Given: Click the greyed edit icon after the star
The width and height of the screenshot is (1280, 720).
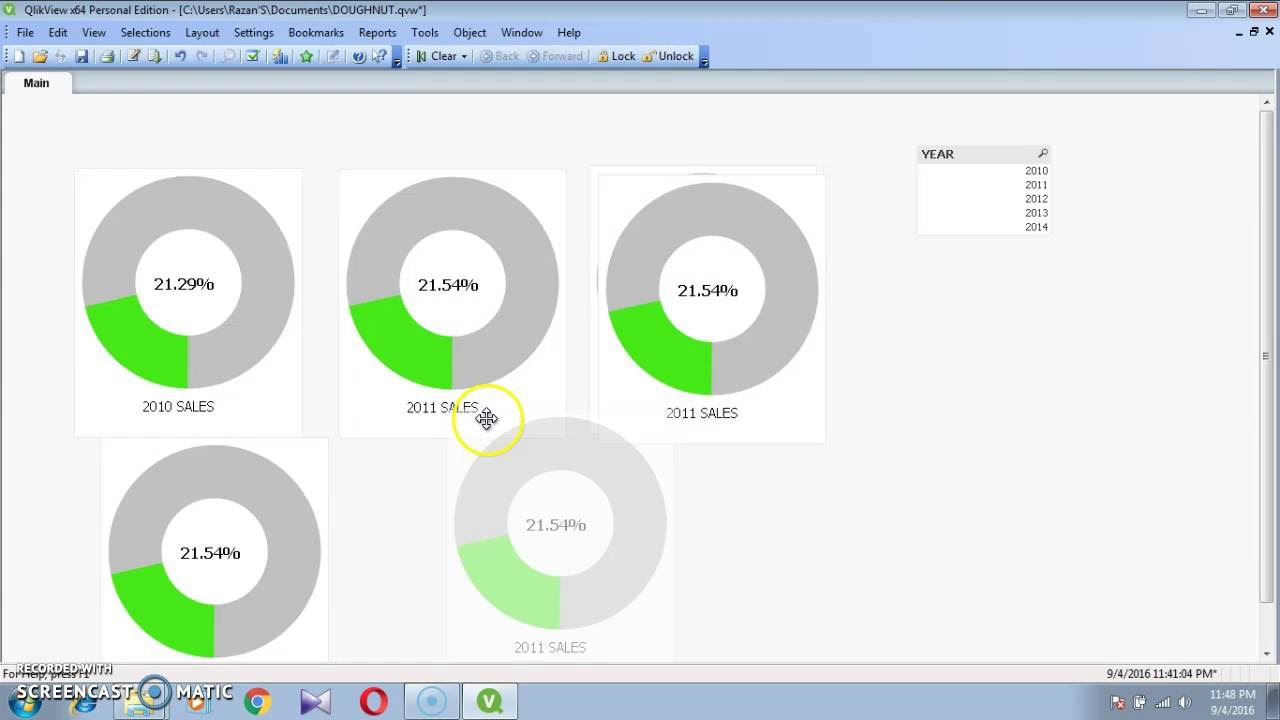Looking at the screenshot, I should point(333,57).
